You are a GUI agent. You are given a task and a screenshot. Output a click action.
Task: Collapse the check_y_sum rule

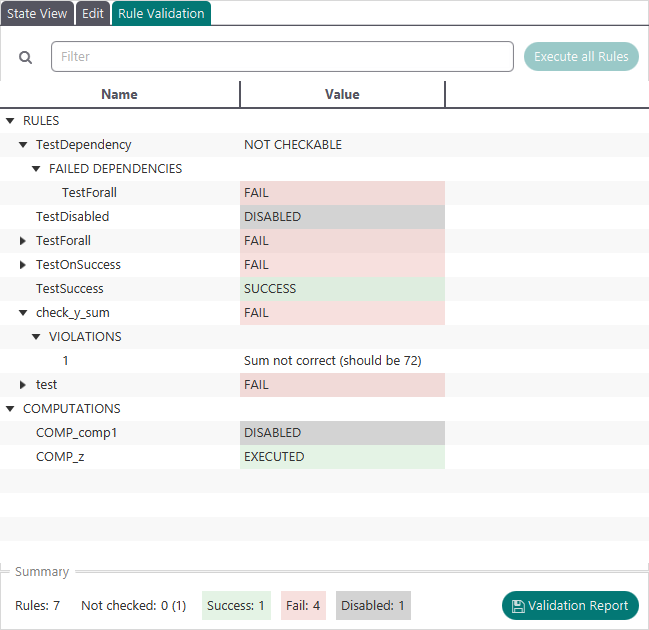click(x=23, y=313)
